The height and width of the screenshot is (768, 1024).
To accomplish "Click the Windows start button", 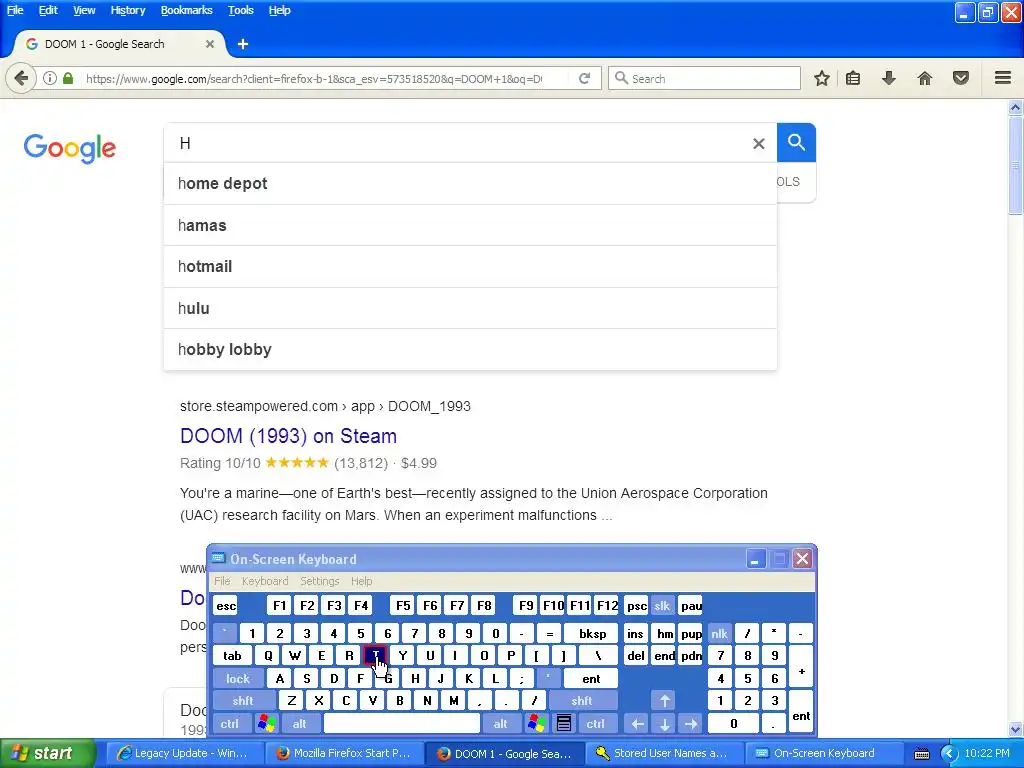I will pos(48,754).
